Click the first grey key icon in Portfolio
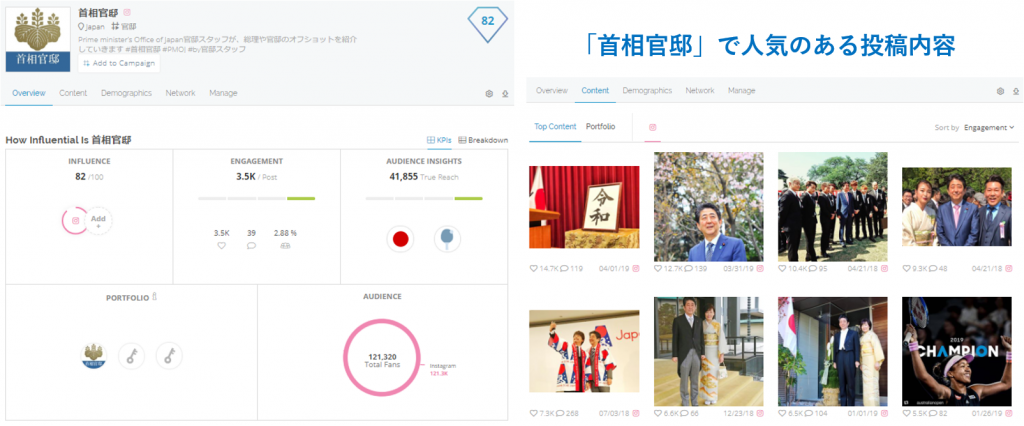The height and width of the screenshot is (426, 1024). tap(131, 355)
